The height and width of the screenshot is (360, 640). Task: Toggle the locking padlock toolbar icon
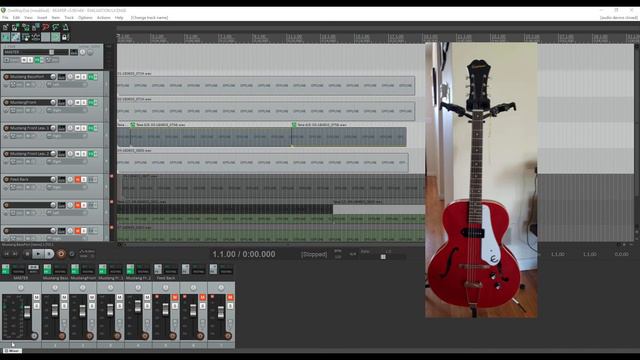click(x=65, y=37)
